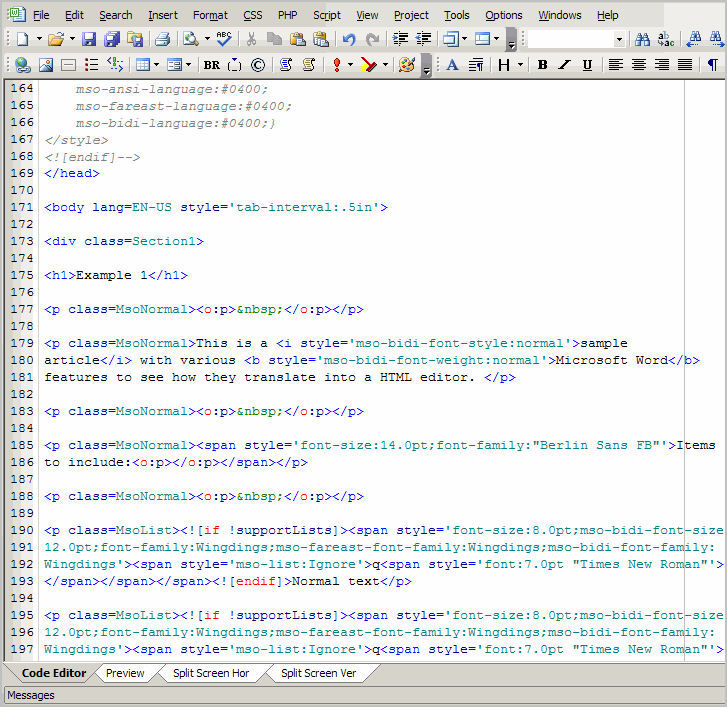Save the file with the floppy icon
Image resolution: width=727 pixels, height=707 pixels.
[x=89, y=39]
